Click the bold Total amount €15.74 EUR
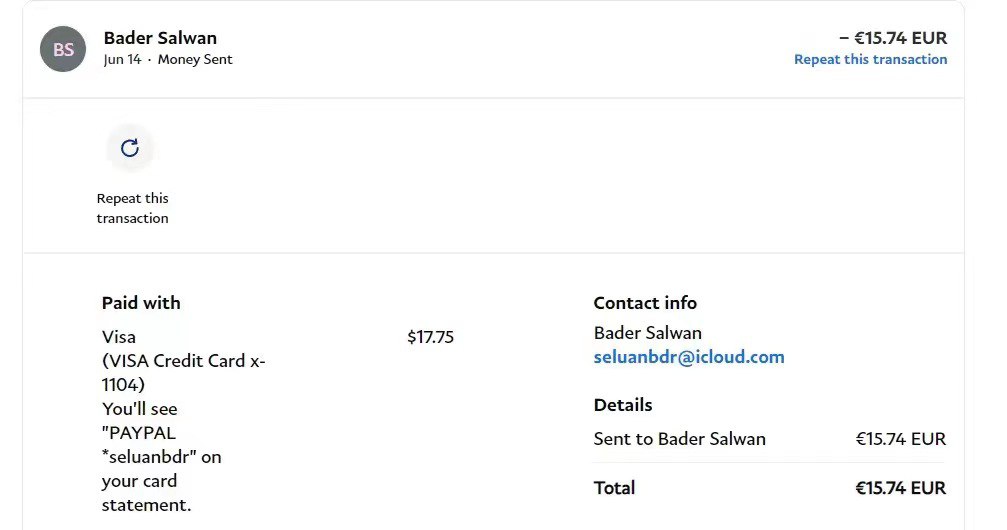Image resolution: width=1007 pixels, height=530 pixels. (900, 488)
